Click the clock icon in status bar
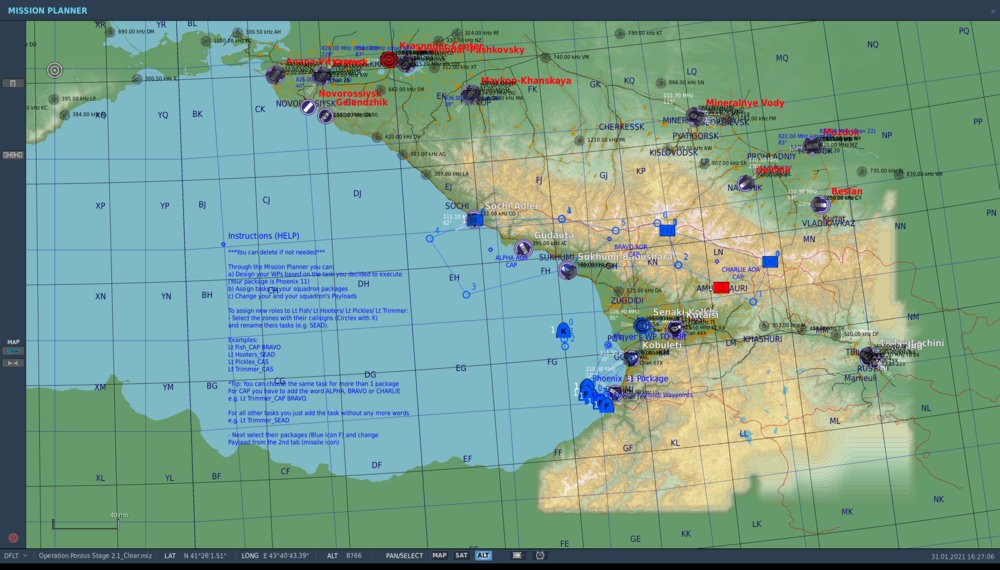 pyautogui.click(x=540, y=556)
